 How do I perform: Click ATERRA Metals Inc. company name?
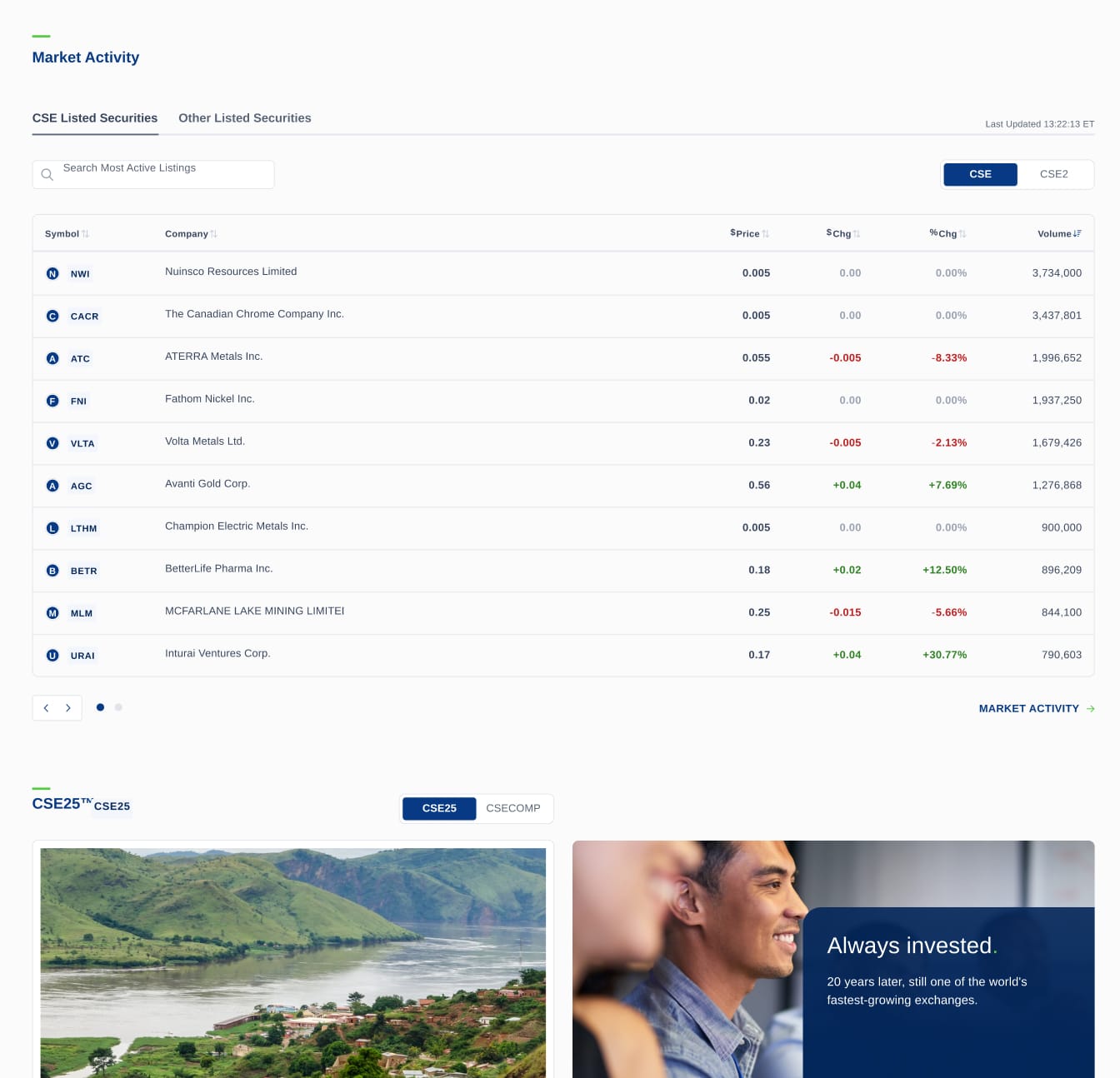click(x=213, y=357)
